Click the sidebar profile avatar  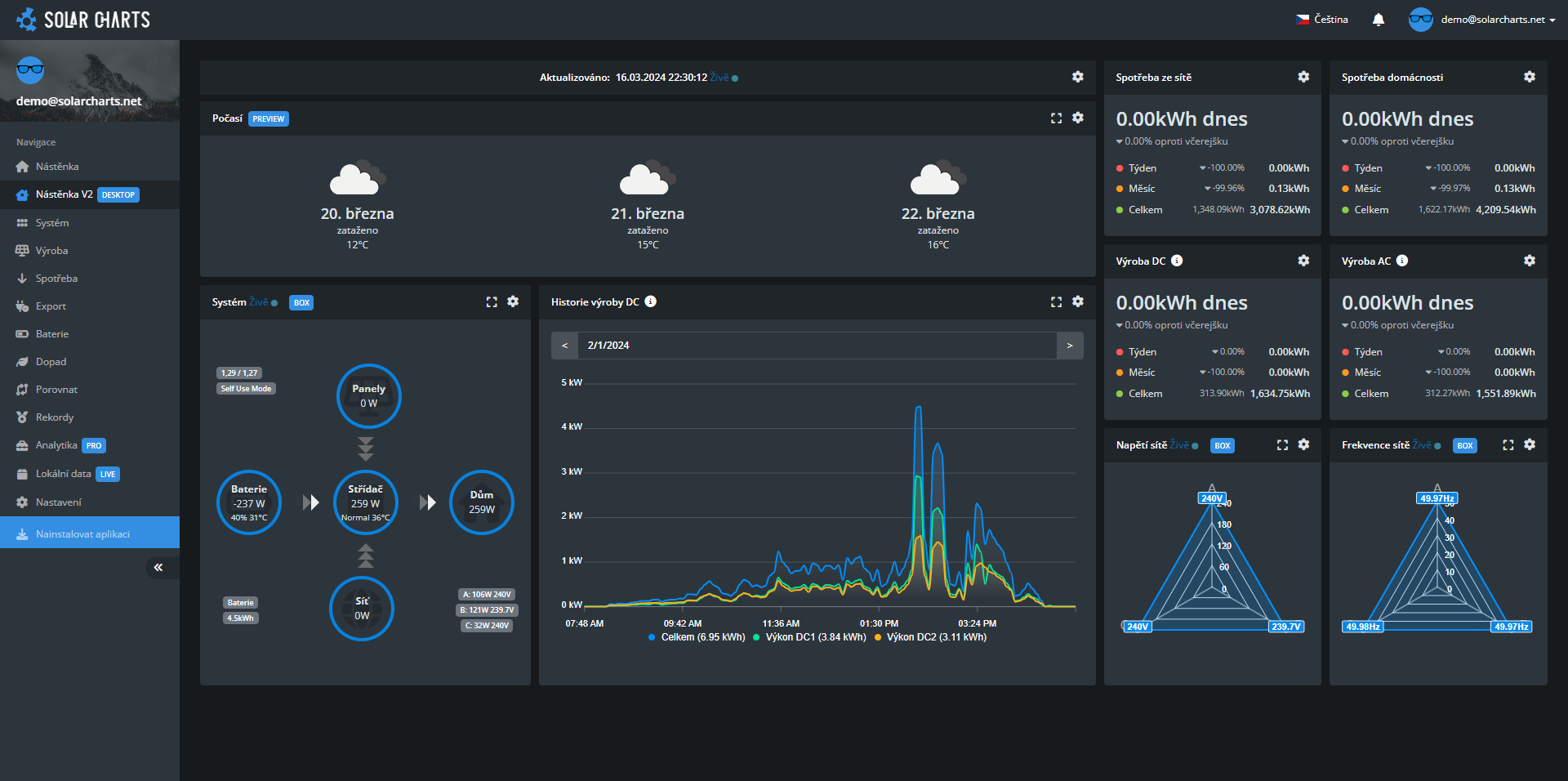pyautogui.click(x=30, y=69)
